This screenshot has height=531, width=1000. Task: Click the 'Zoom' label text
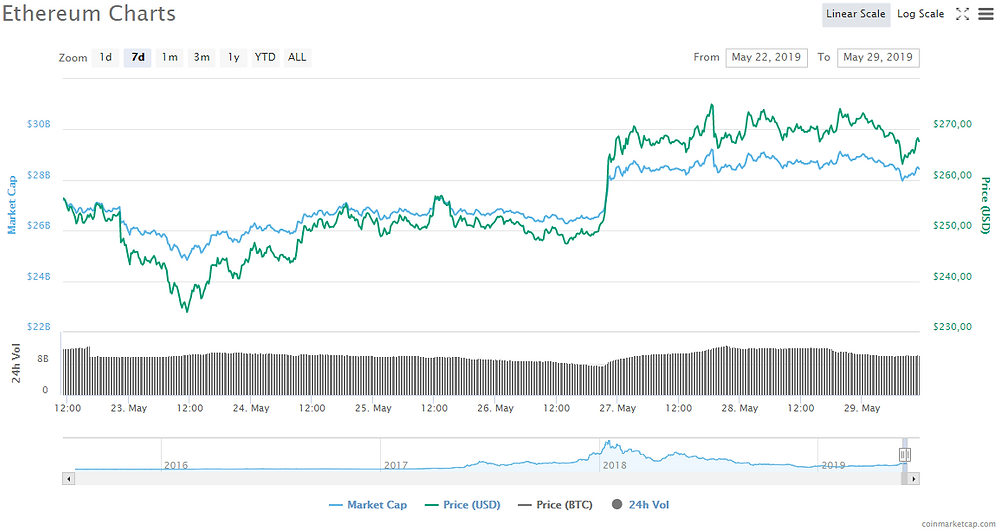pyautogui.click(x=73, y=58)
